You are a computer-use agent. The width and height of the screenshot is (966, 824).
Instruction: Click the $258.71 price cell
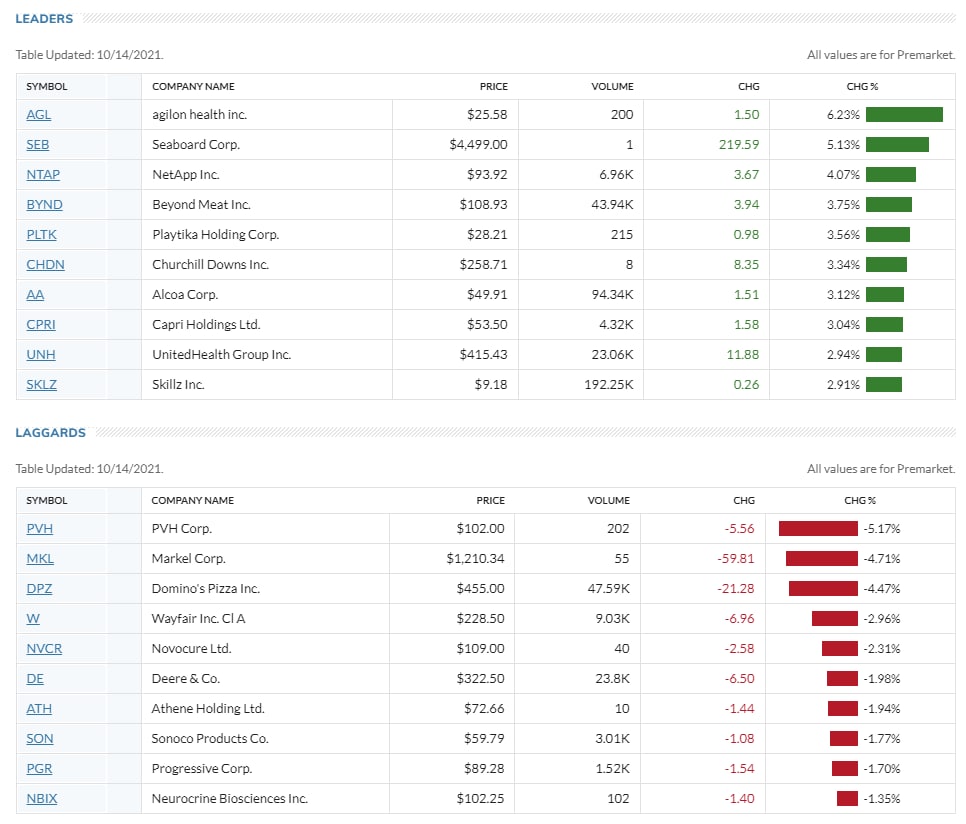[x=483, y=265]
